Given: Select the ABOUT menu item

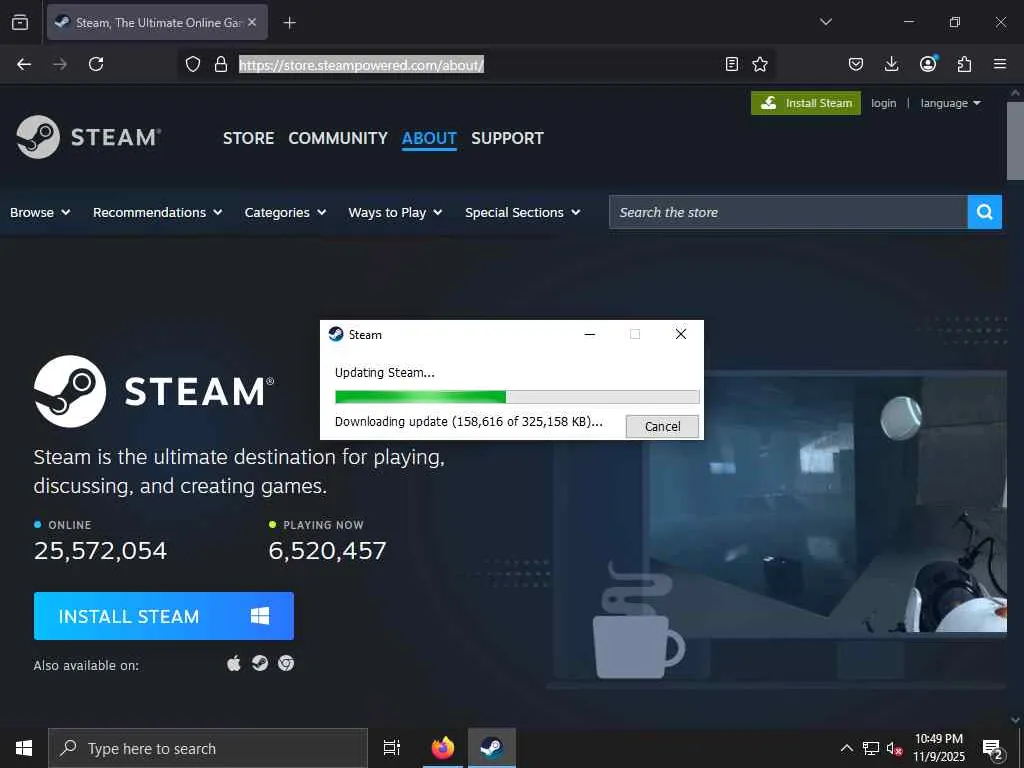Looking at the screenshot, I should (429, 138).
